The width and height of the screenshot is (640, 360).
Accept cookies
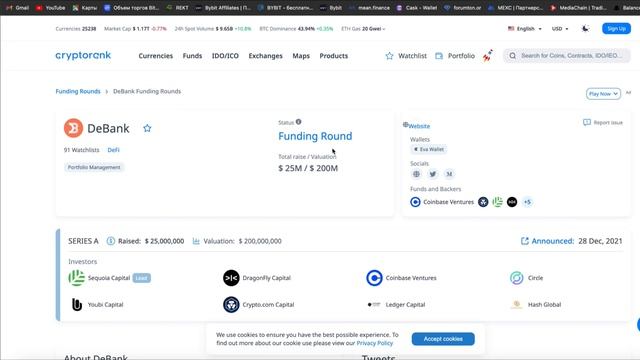(x=443, y=339)
